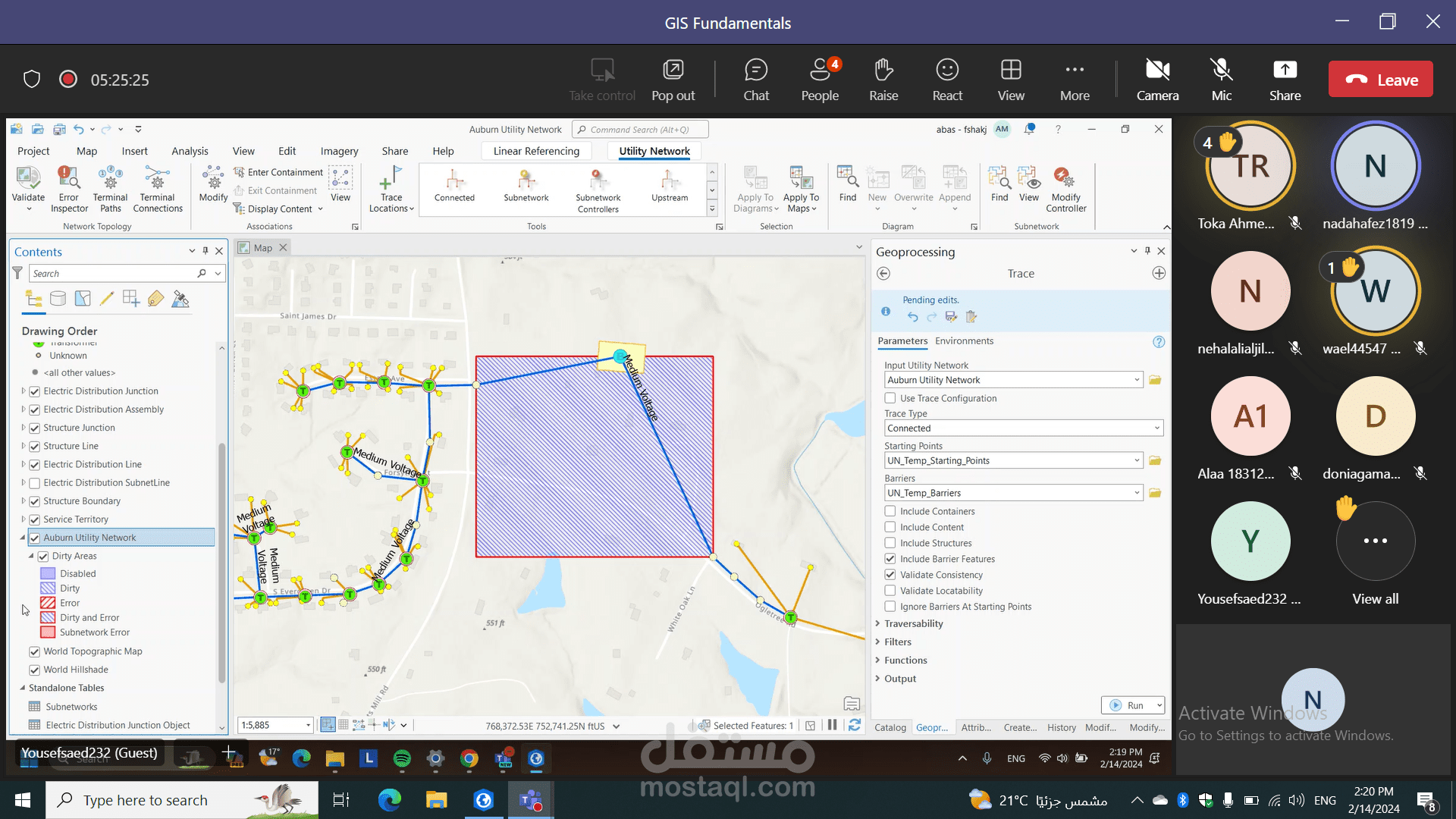
Task: Go back in the Geoprocessing pane
Action: (883, 274)
